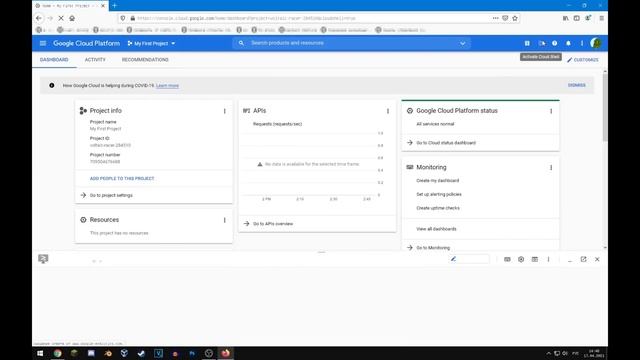Screen dimensions: 640x360
Task: Open APIs card options menu
Action: tap(388, 111)
